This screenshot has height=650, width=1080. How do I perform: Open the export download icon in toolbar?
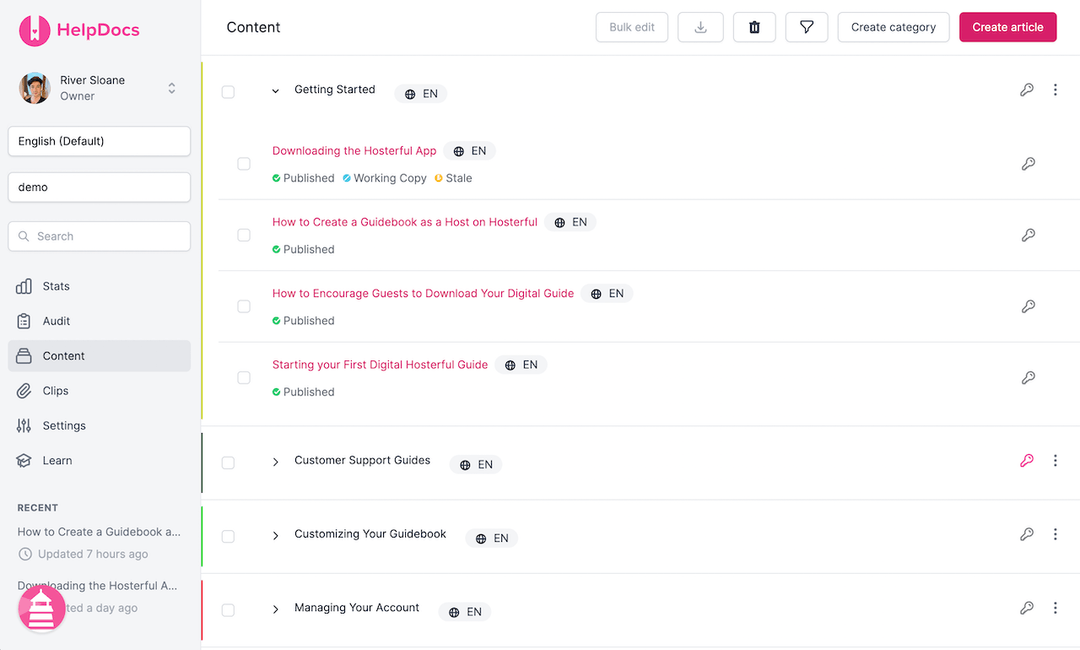700,27
